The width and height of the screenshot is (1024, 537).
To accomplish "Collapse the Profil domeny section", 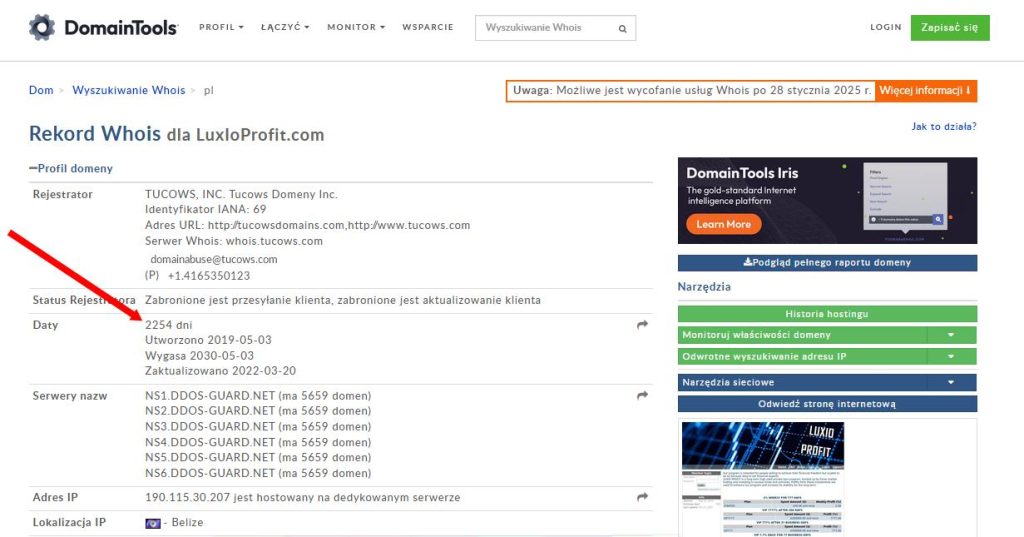I will coord(71,169).
